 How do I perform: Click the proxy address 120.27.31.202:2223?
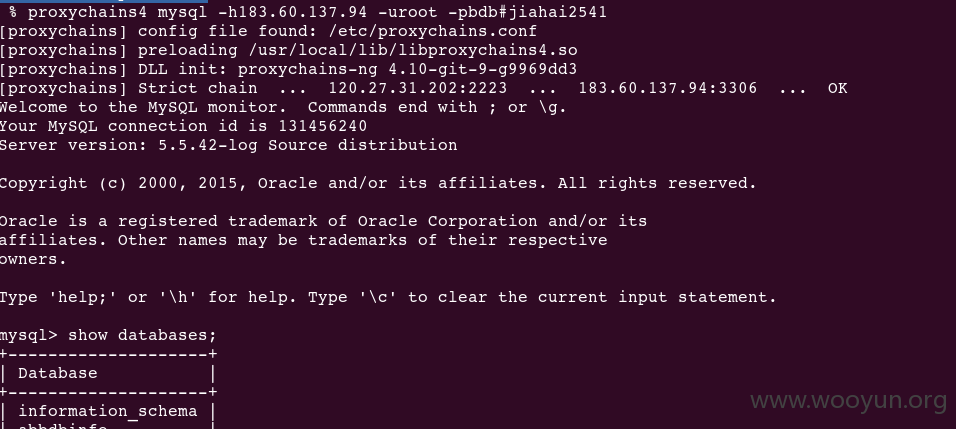418,88
